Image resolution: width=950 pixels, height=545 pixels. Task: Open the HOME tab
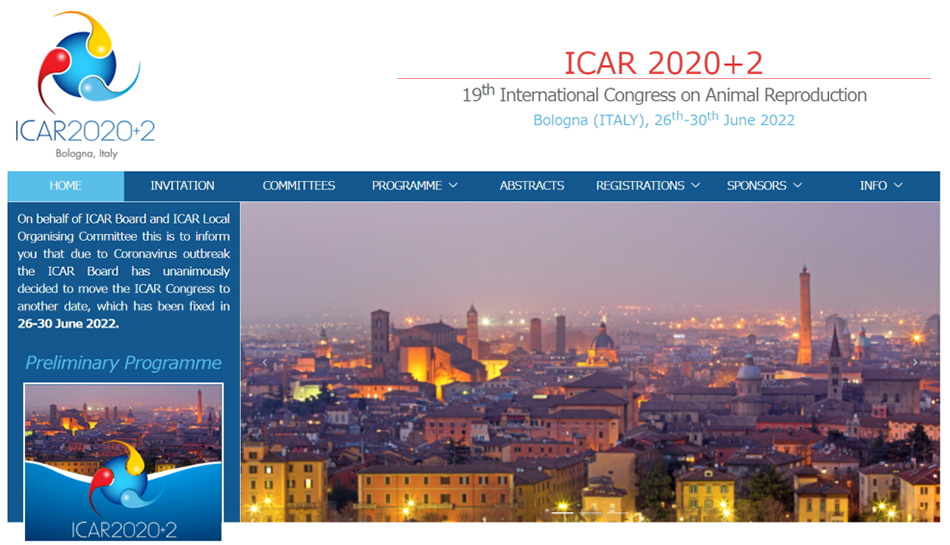pos(66,186)
